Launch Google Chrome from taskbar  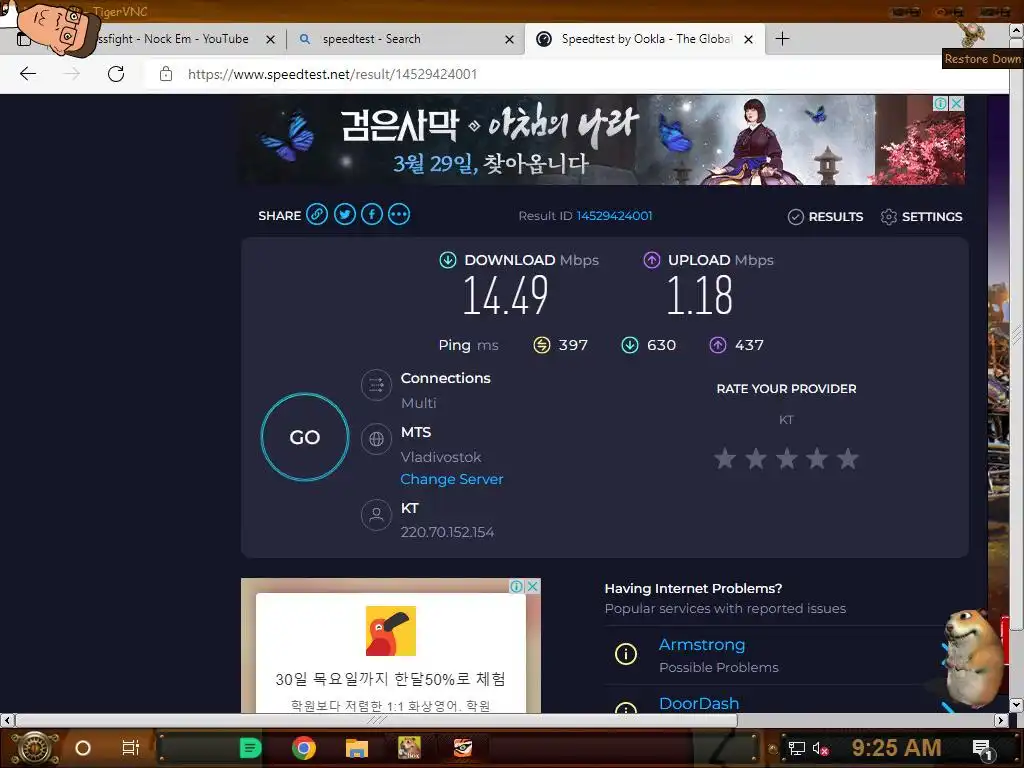coord(304,748)
